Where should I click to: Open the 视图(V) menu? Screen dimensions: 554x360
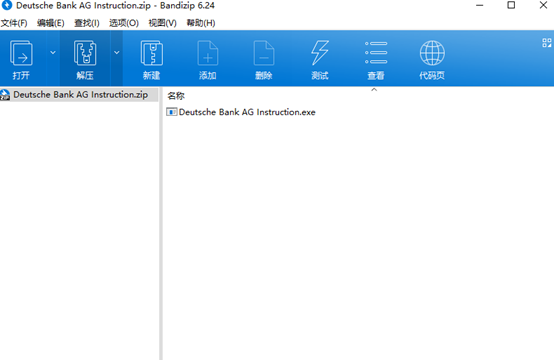pos(162,23)
